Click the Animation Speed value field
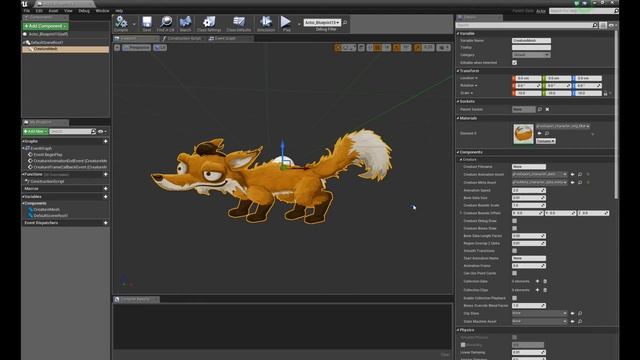Viewport: 640px width, 360px height. (x=529, y=190)
